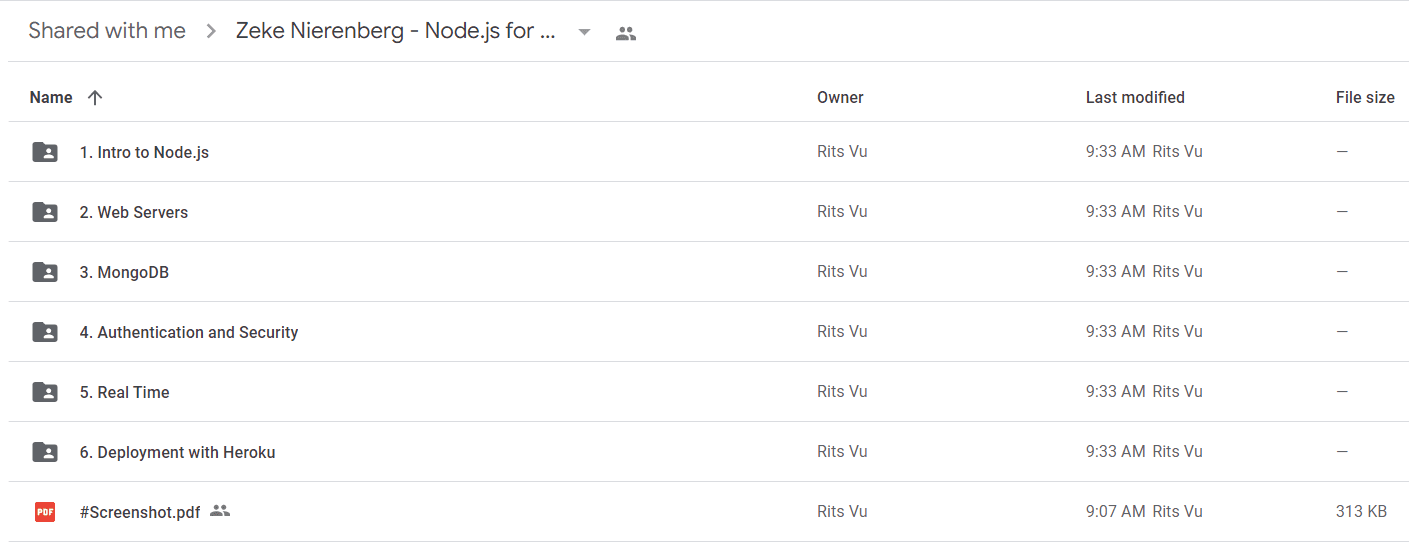Screen dimensions: 1409x543
Task: Click the File size column header
Action: pyautogui.click(x=1365, y=97)
